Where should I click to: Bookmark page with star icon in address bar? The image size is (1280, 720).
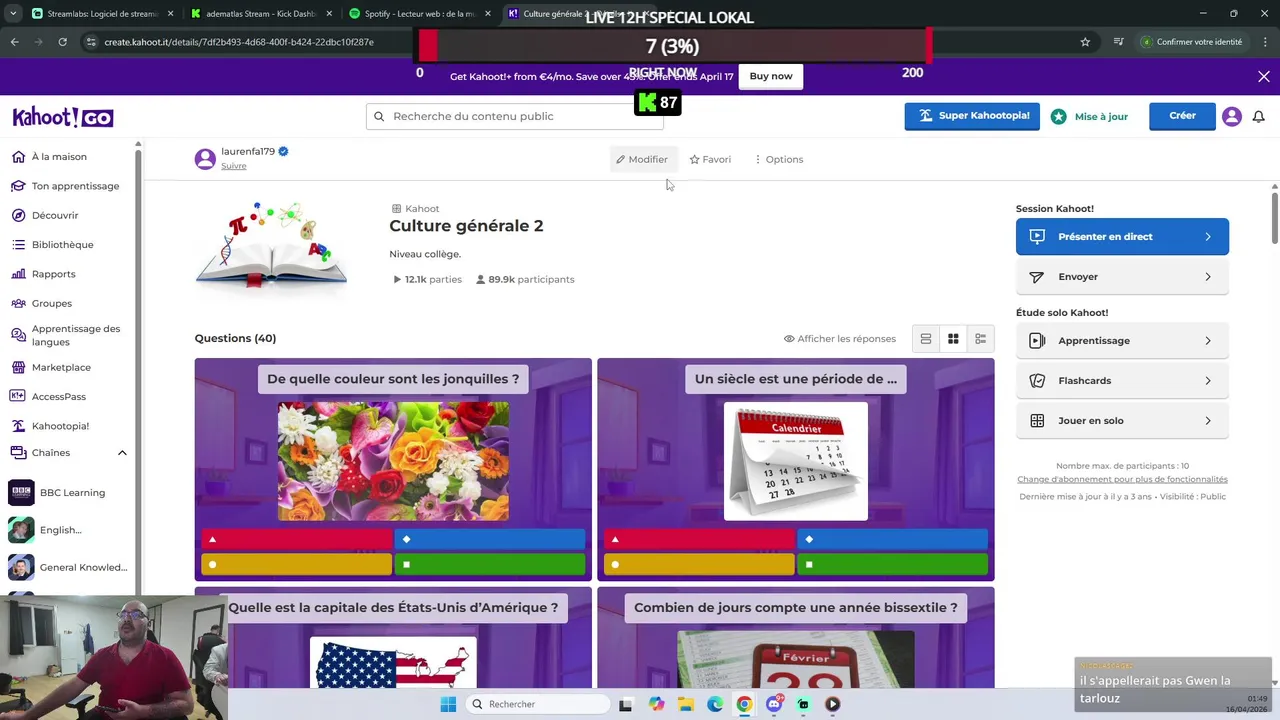point(1085,42)
